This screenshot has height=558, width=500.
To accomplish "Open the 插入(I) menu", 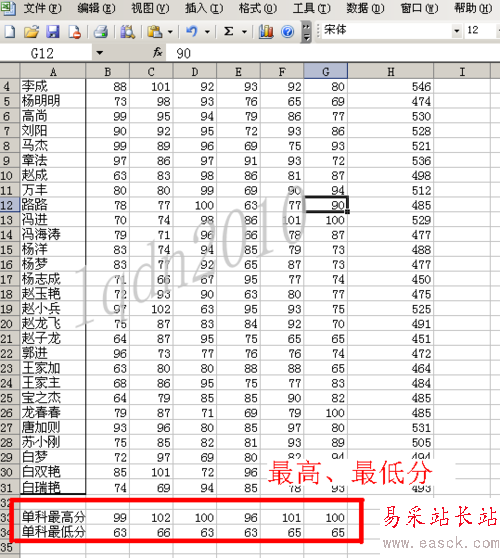I will pos(204,8).
